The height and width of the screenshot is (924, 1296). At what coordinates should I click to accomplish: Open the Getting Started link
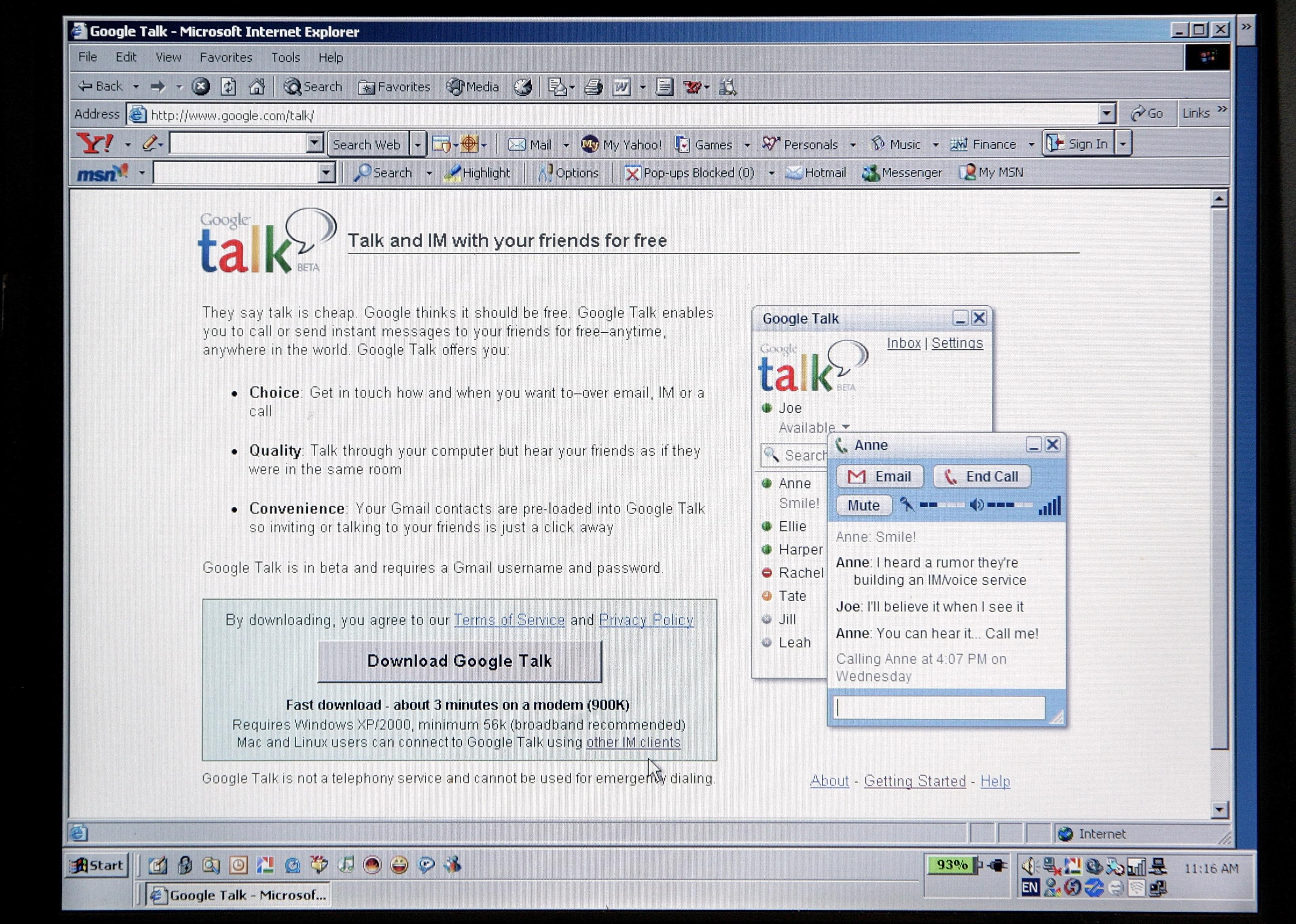pyautogui.click(x=915, y=781)
